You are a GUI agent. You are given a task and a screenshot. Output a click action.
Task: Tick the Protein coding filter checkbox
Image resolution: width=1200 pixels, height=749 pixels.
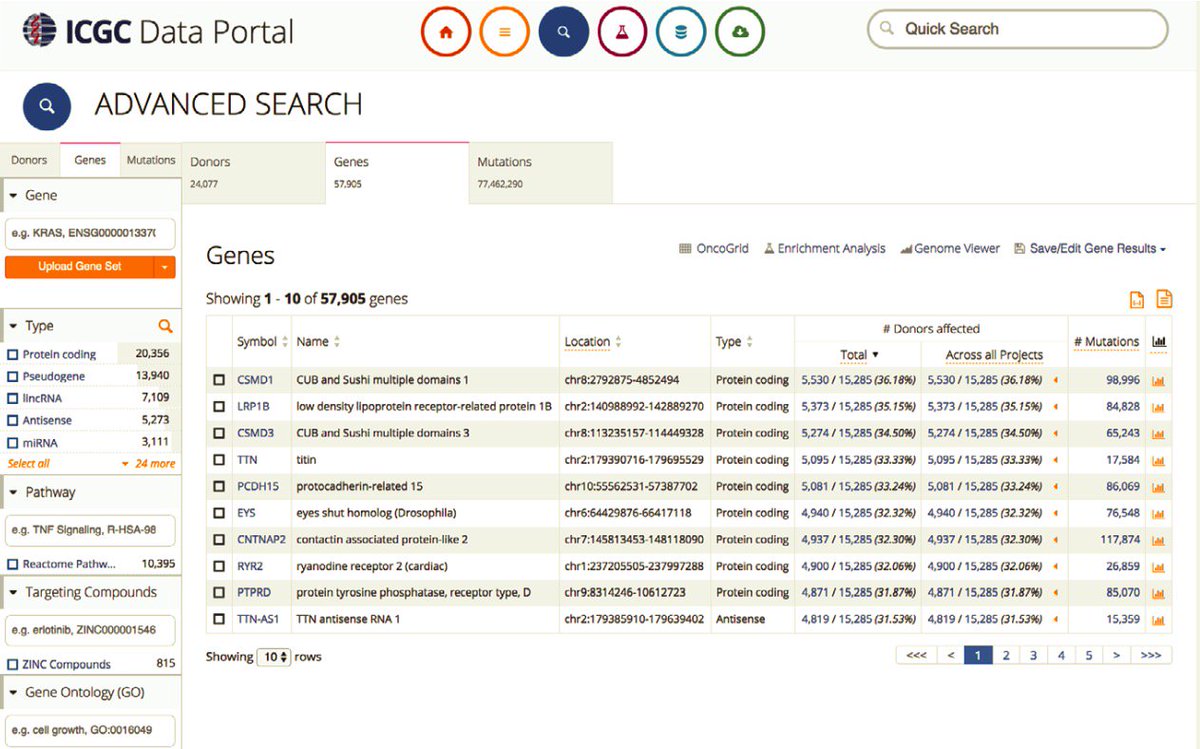13,354
